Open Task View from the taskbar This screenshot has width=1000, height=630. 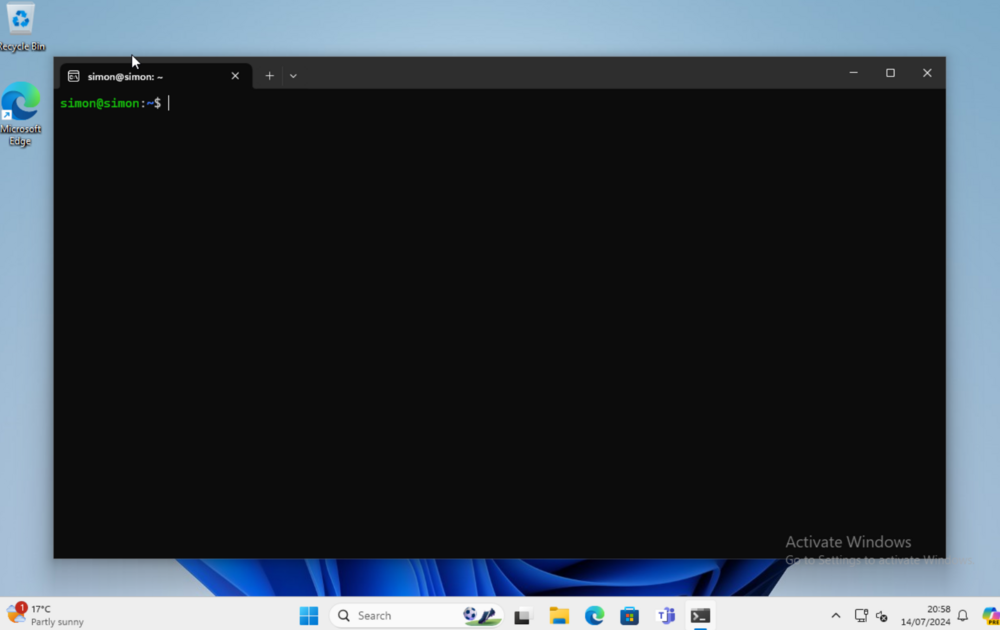pos(522,616)
